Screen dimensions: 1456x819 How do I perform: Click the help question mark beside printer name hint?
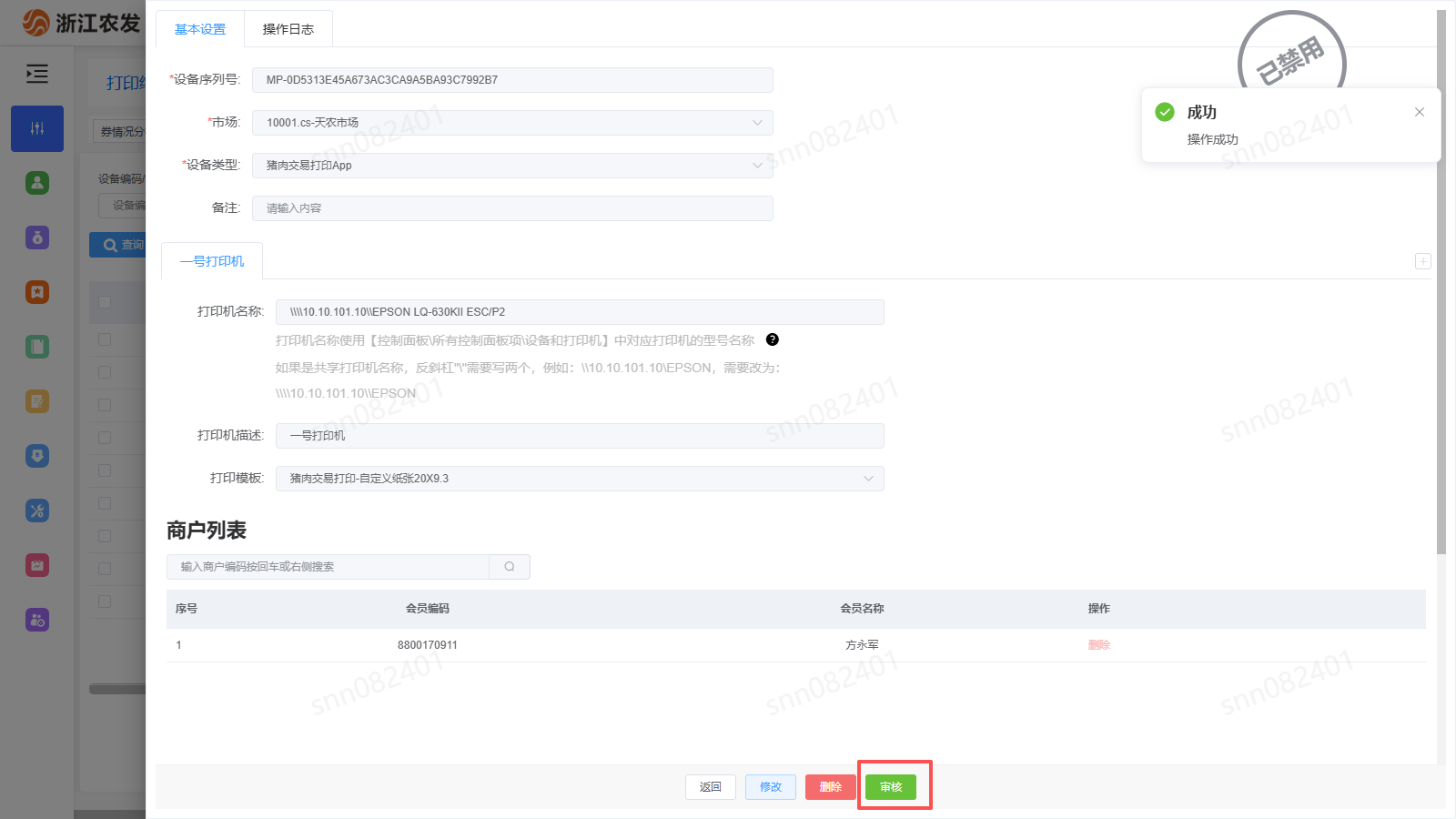click(773, 339)
